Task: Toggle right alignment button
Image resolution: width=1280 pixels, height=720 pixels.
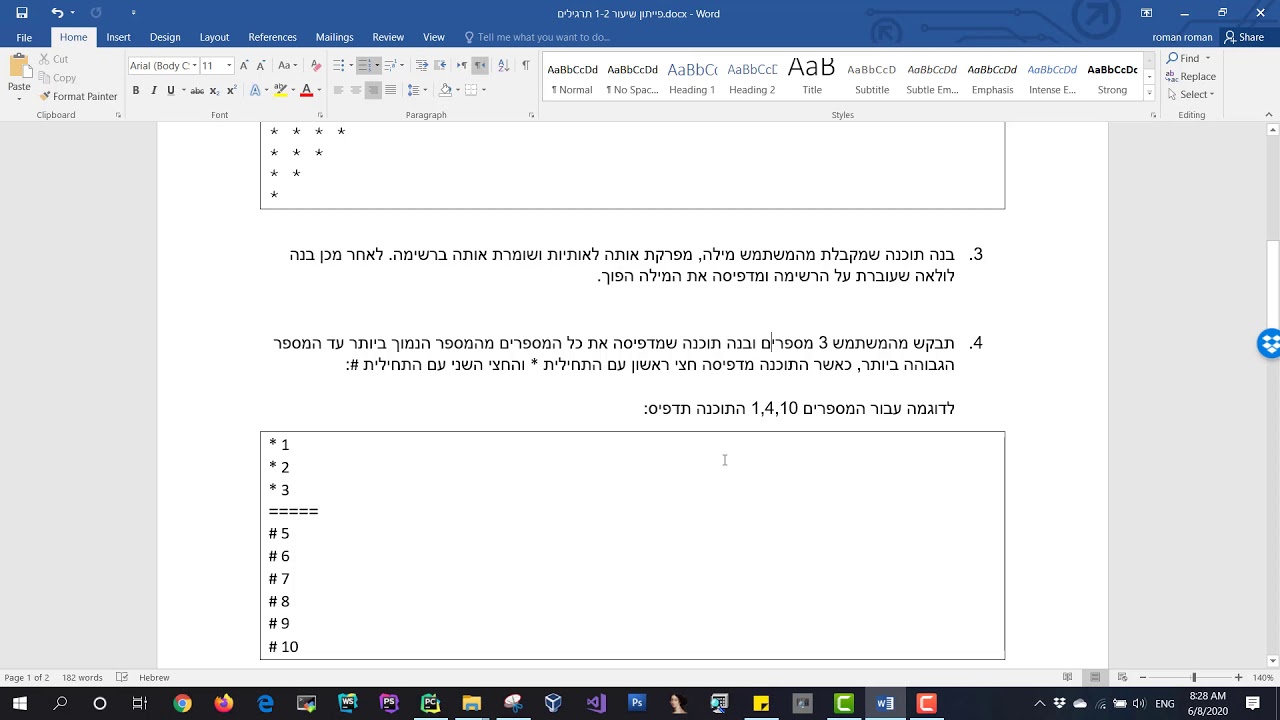Action: click(373, 90)
